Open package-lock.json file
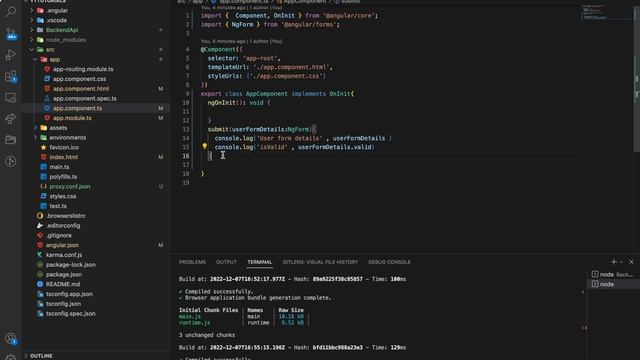The image size is (640, 360). (71, 265)
